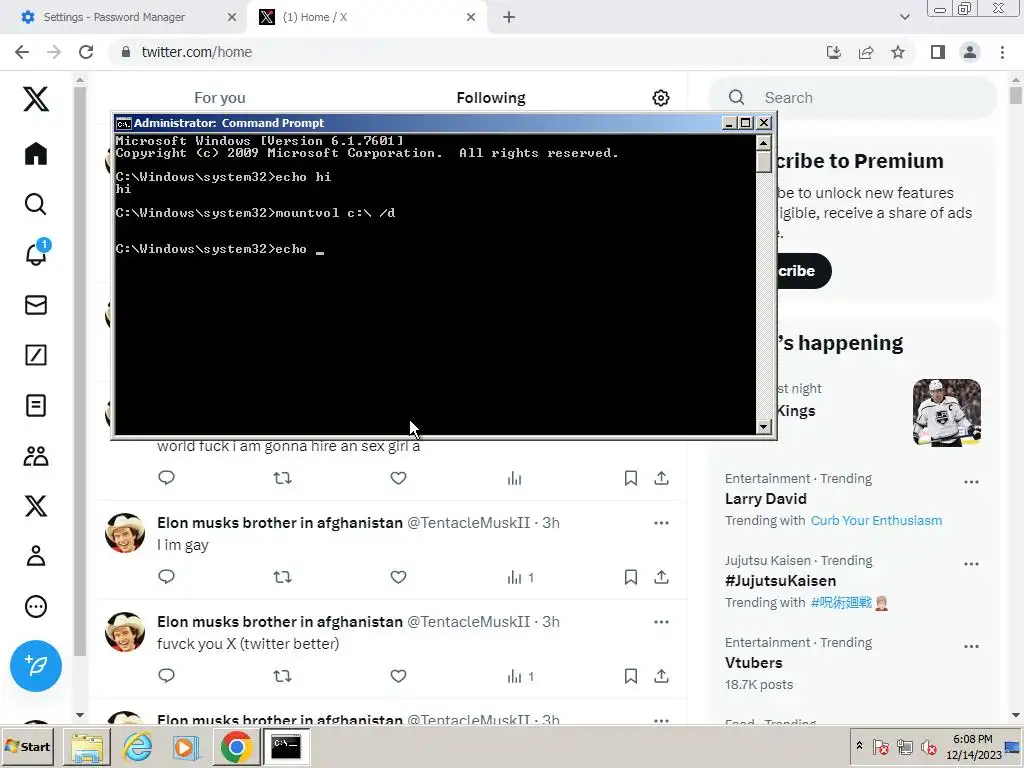The height and width of the screenshot is (768, 1024).
Task: Open X Home from sidebar house icon
Action: [x=36, y=154]
